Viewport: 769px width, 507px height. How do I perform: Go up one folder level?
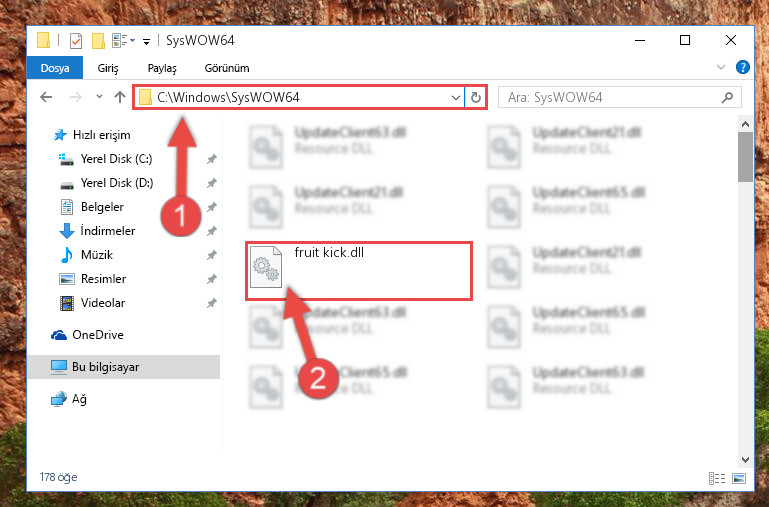point(120,97)
